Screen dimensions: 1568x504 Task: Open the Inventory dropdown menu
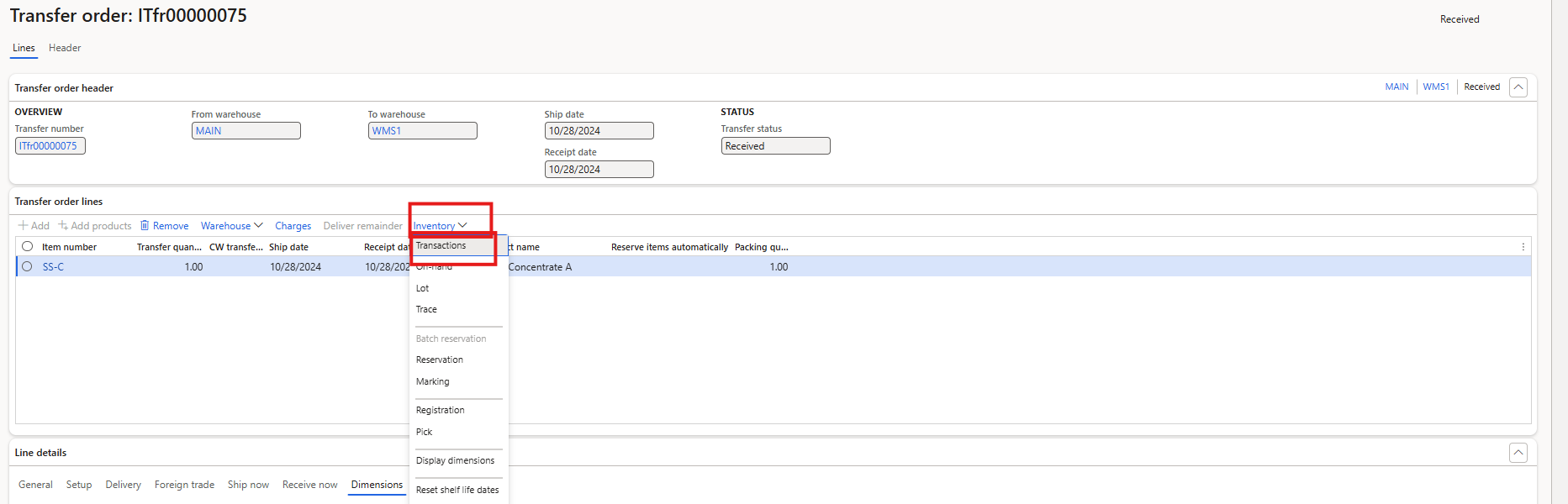pos(439,226)
